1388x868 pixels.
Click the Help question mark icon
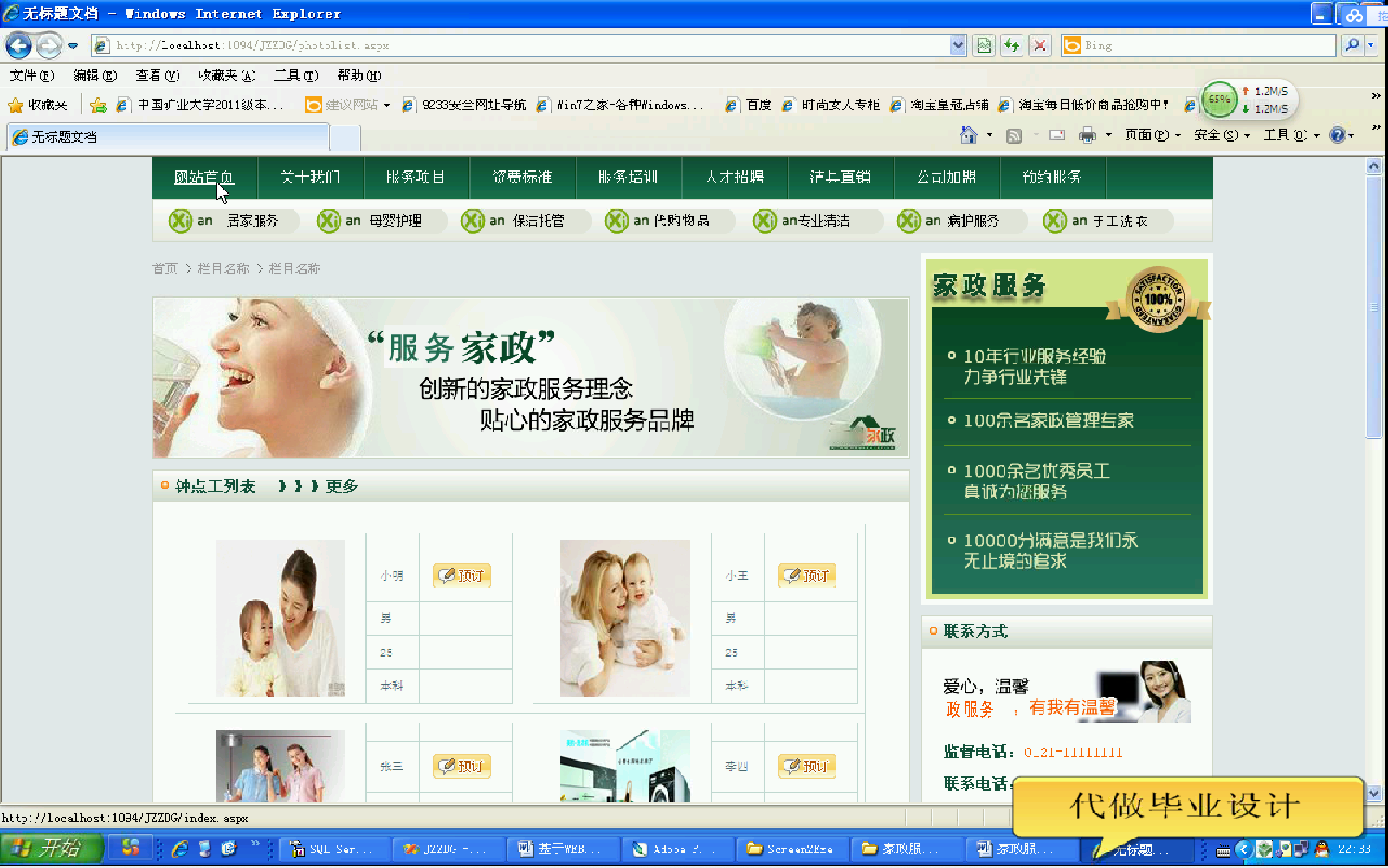(x=1338, y=135)
